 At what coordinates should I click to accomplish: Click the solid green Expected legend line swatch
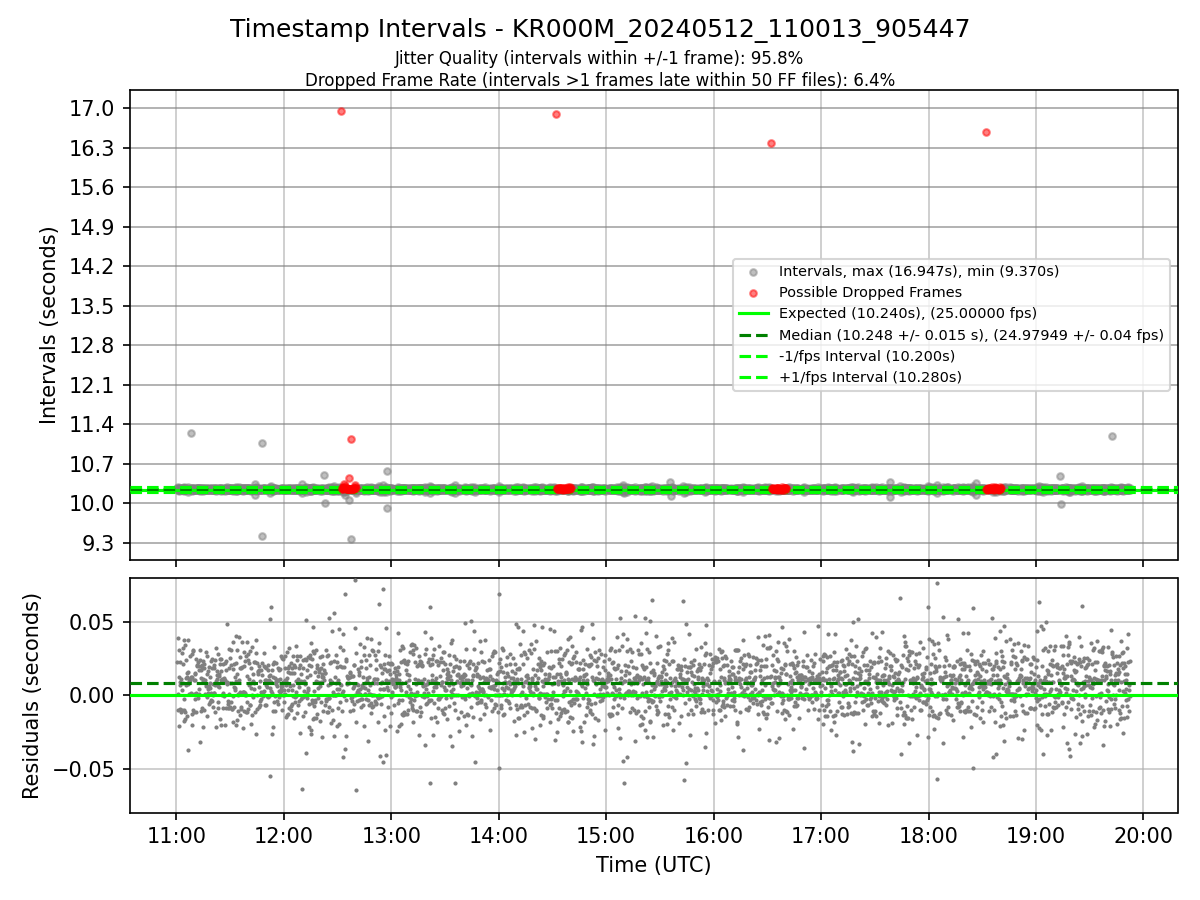click(753, 314)
